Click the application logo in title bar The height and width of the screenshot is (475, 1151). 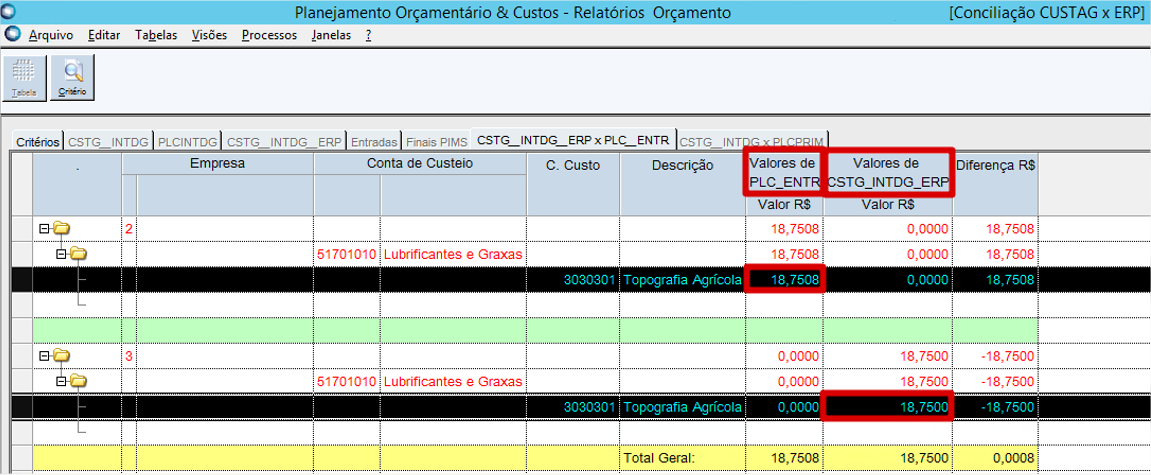8,12
